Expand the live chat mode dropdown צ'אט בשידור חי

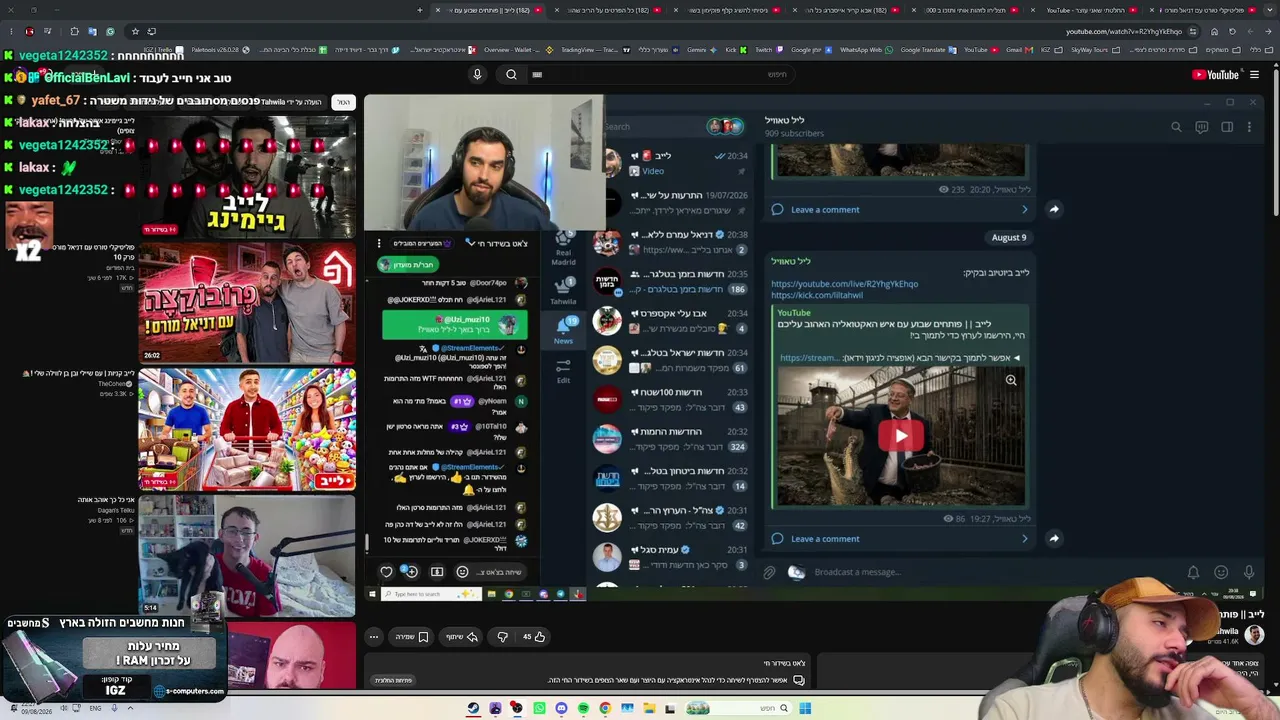pos(495,243)
